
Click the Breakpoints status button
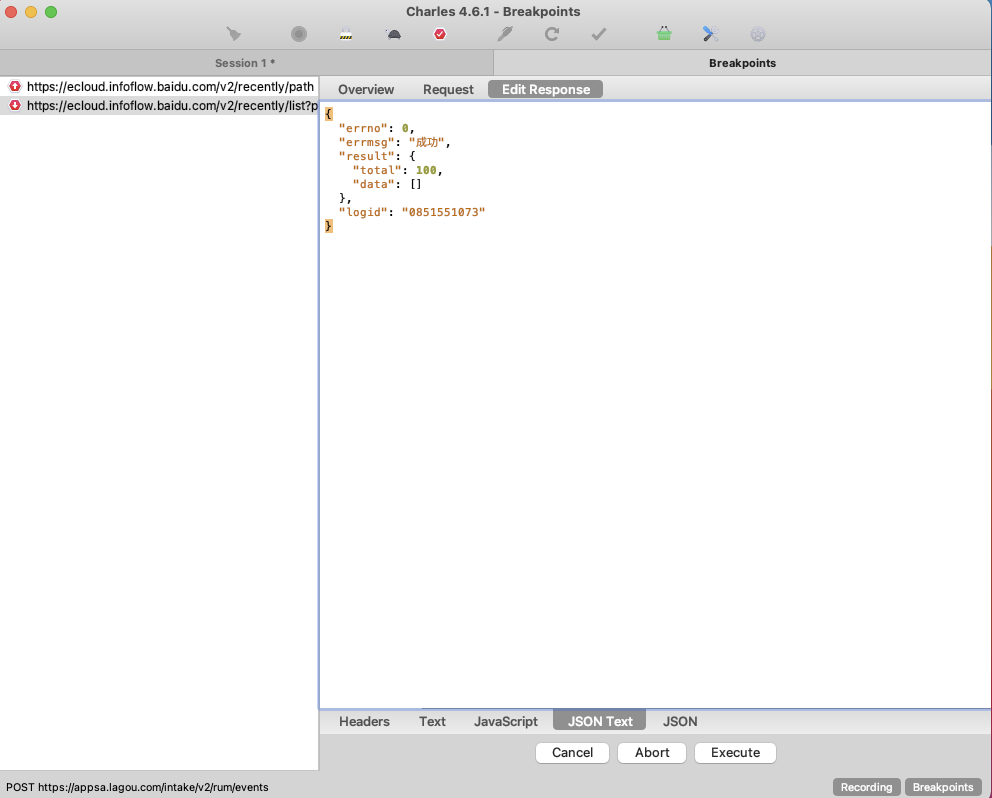coord(943,787)
